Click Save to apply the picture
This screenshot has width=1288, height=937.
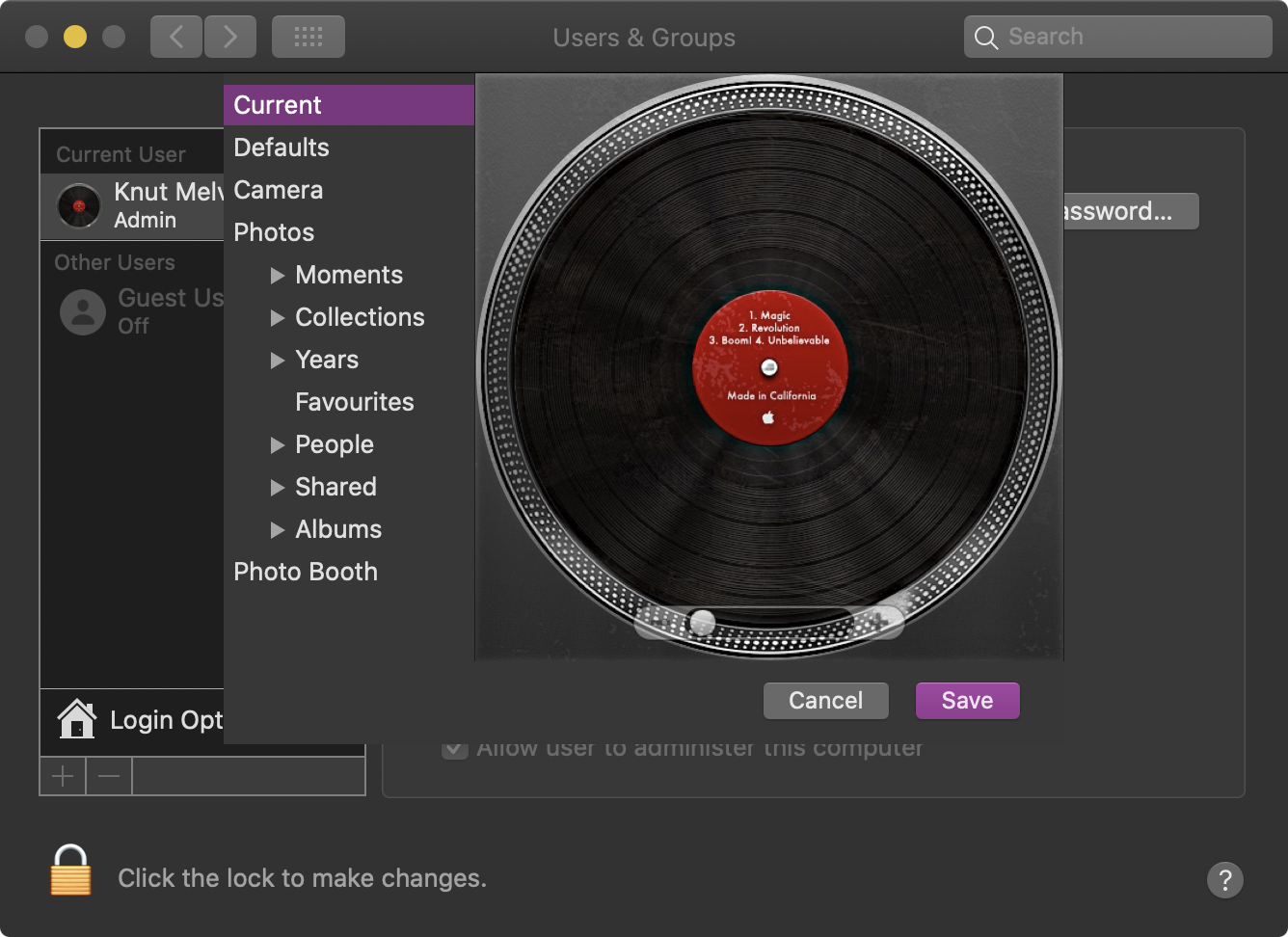[x=967, y=701]
